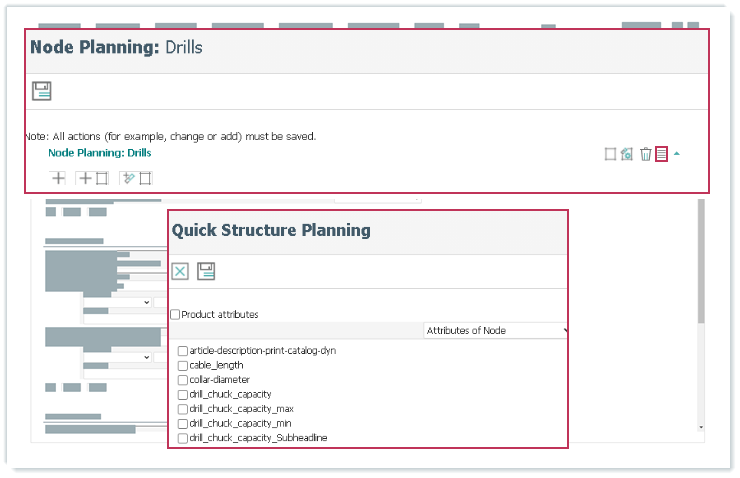Viewport: 740px width, 478px height.
Task: Click the house icon beside the trash can
Action: (627, 154)
